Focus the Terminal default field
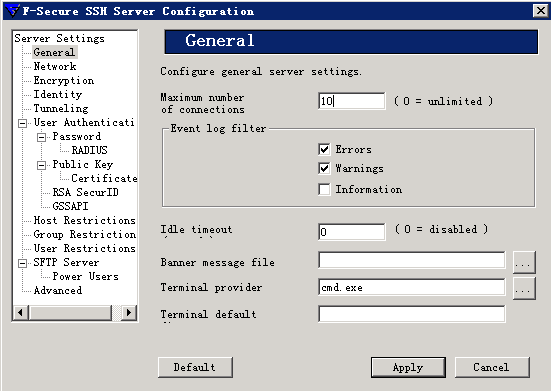The image size is (551, 391). tap(412, 314)
